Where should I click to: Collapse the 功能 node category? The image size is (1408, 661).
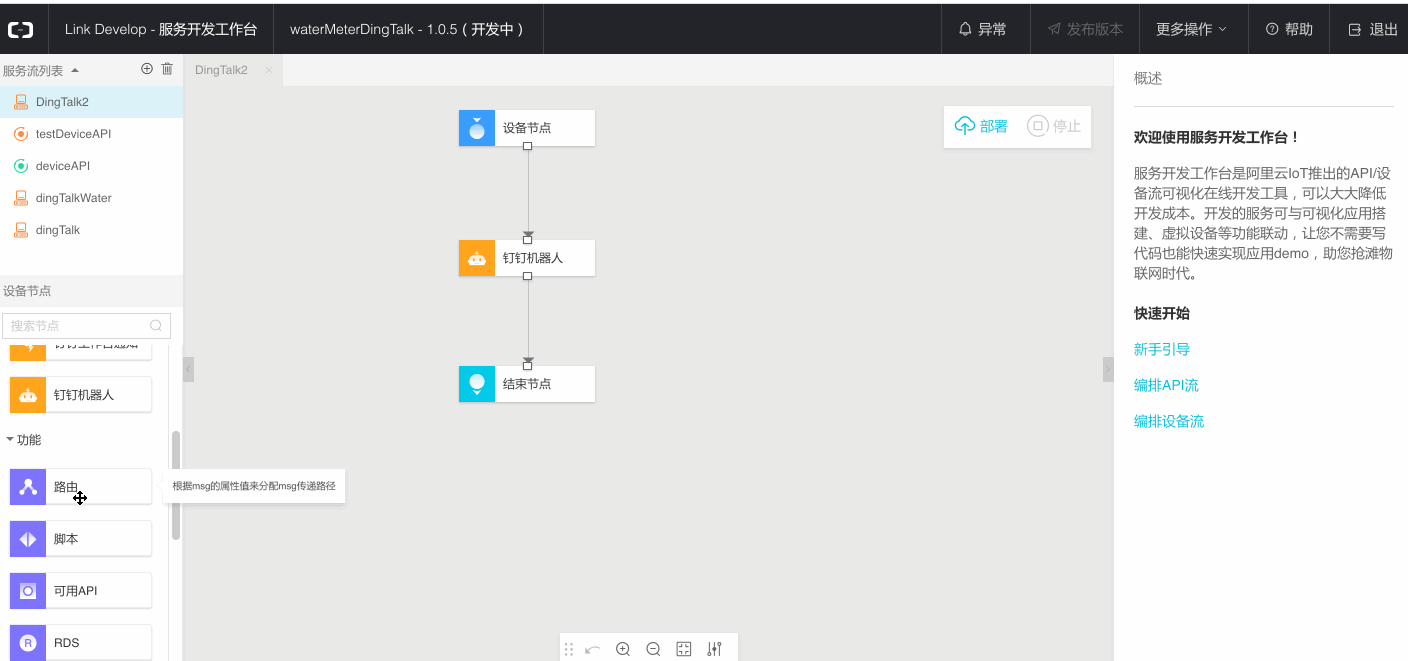click(x=10, y=439)
